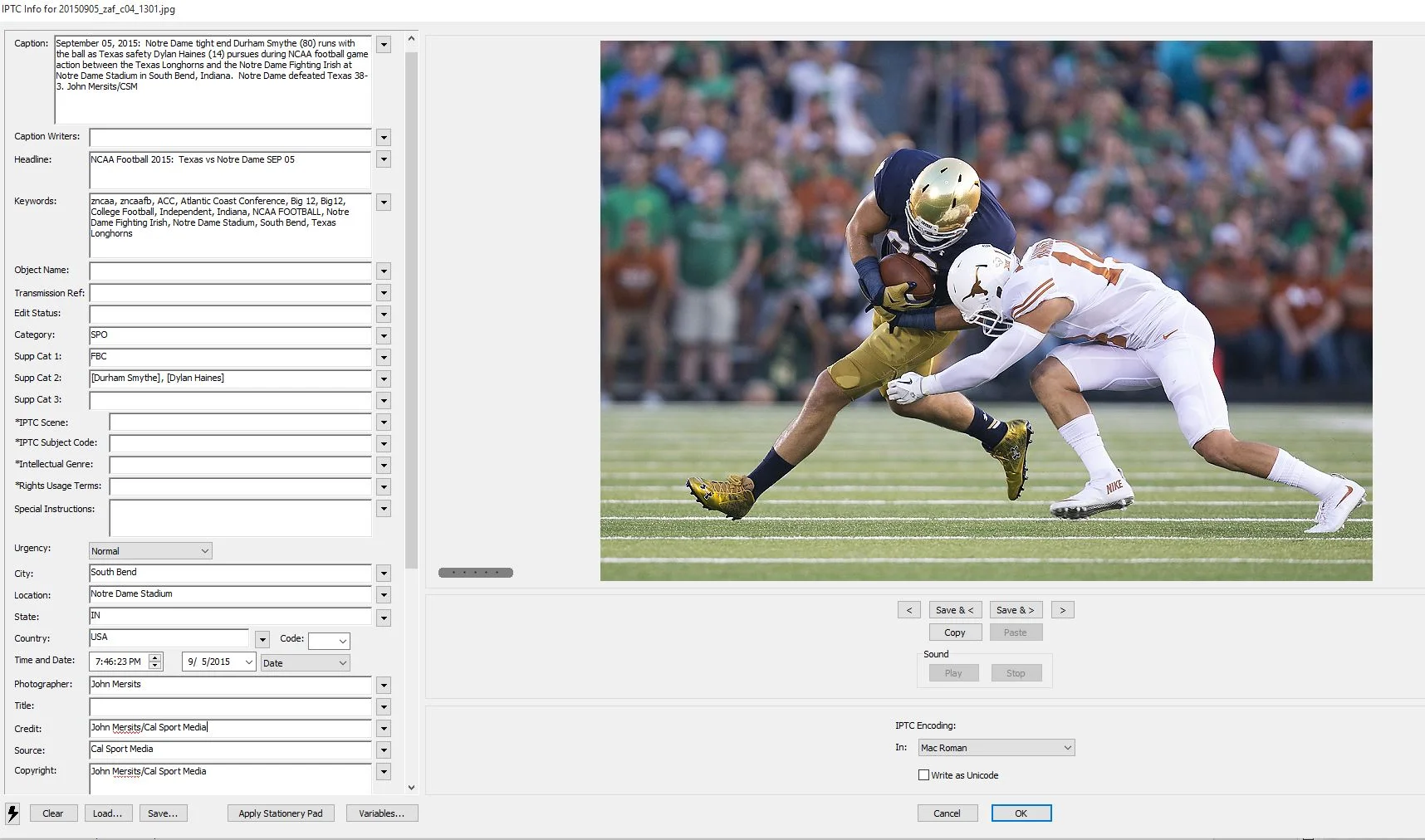Click the dotted slider handle below preview

tap(476, 573)
